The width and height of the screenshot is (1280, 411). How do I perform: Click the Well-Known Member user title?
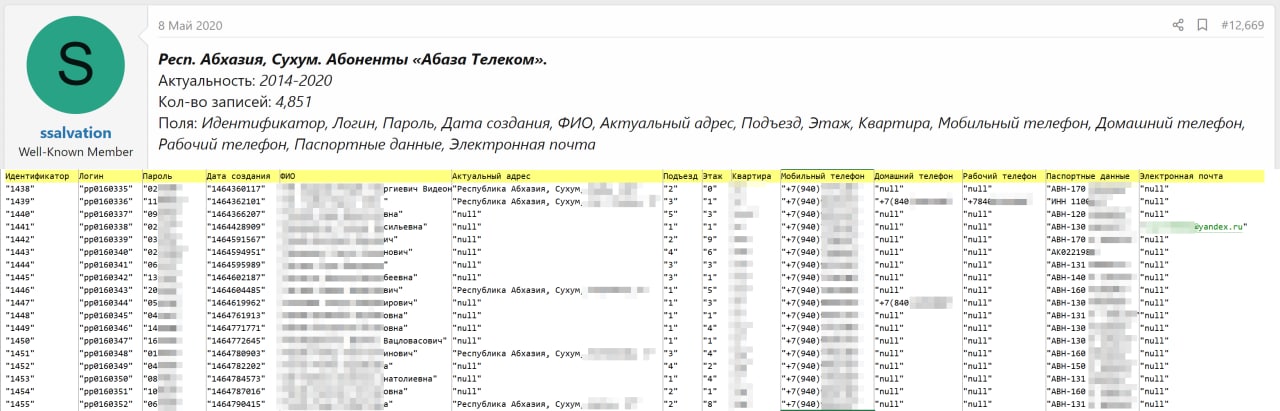pos(76,152)
